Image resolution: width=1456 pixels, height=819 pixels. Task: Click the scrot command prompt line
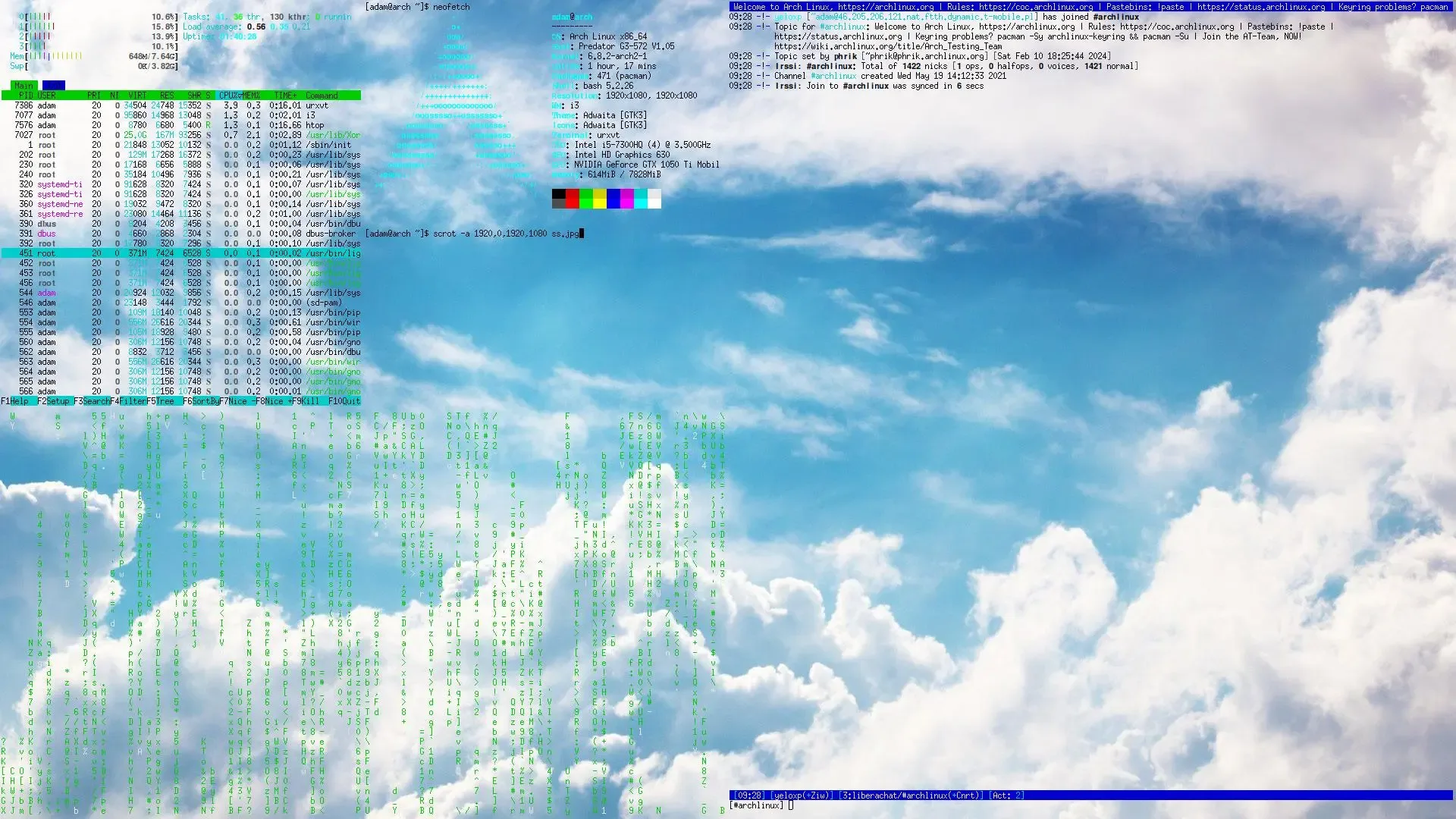474,234
